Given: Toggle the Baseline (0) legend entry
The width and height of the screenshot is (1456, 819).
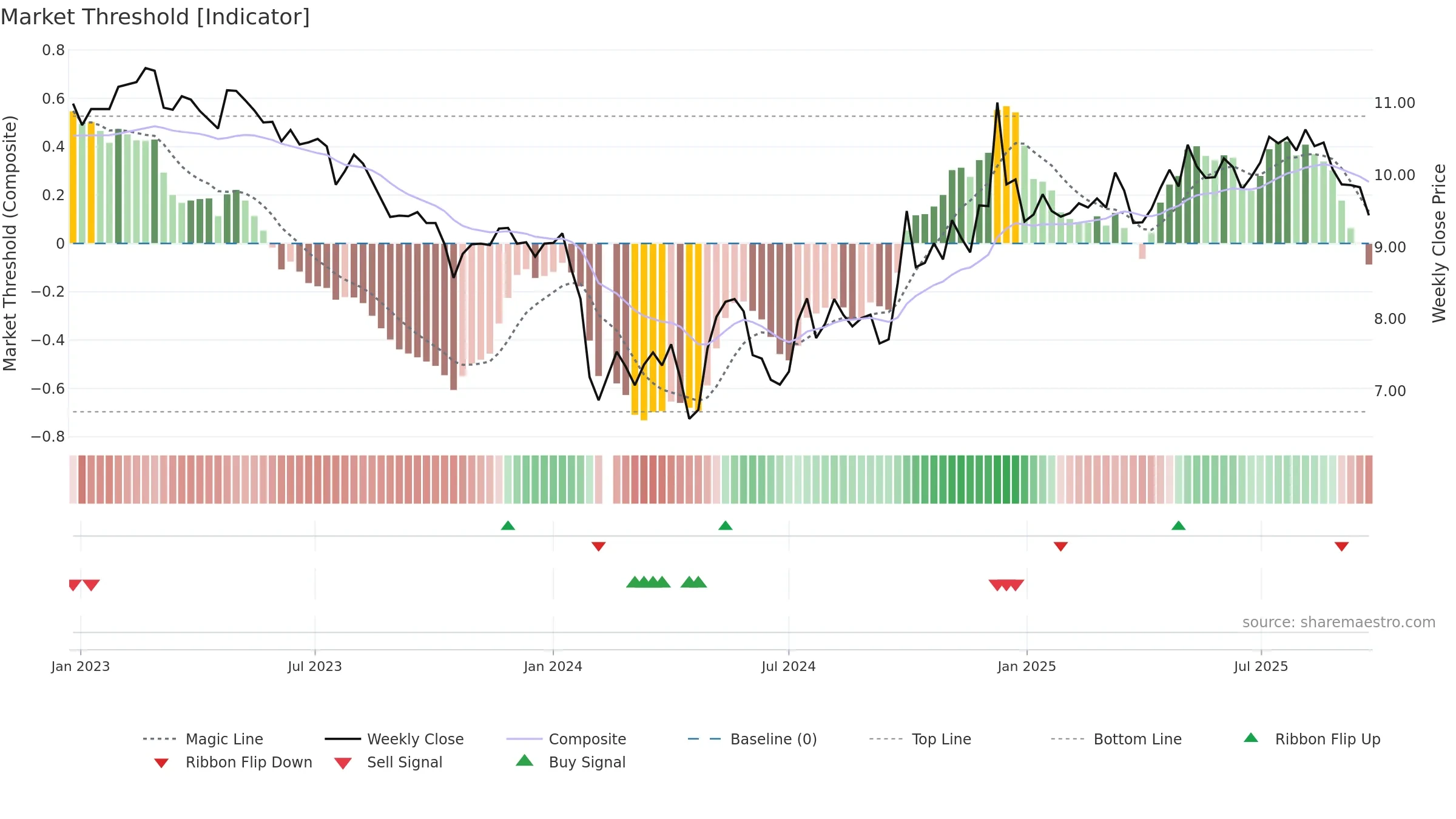Looking at the screenshot, I should [x=752, y=739].
